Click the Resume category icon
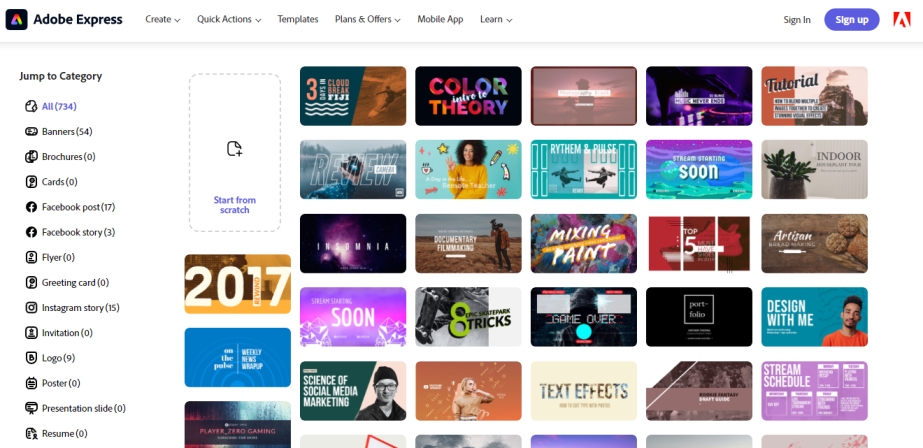 pyautogui.click(x=31, y=434)
